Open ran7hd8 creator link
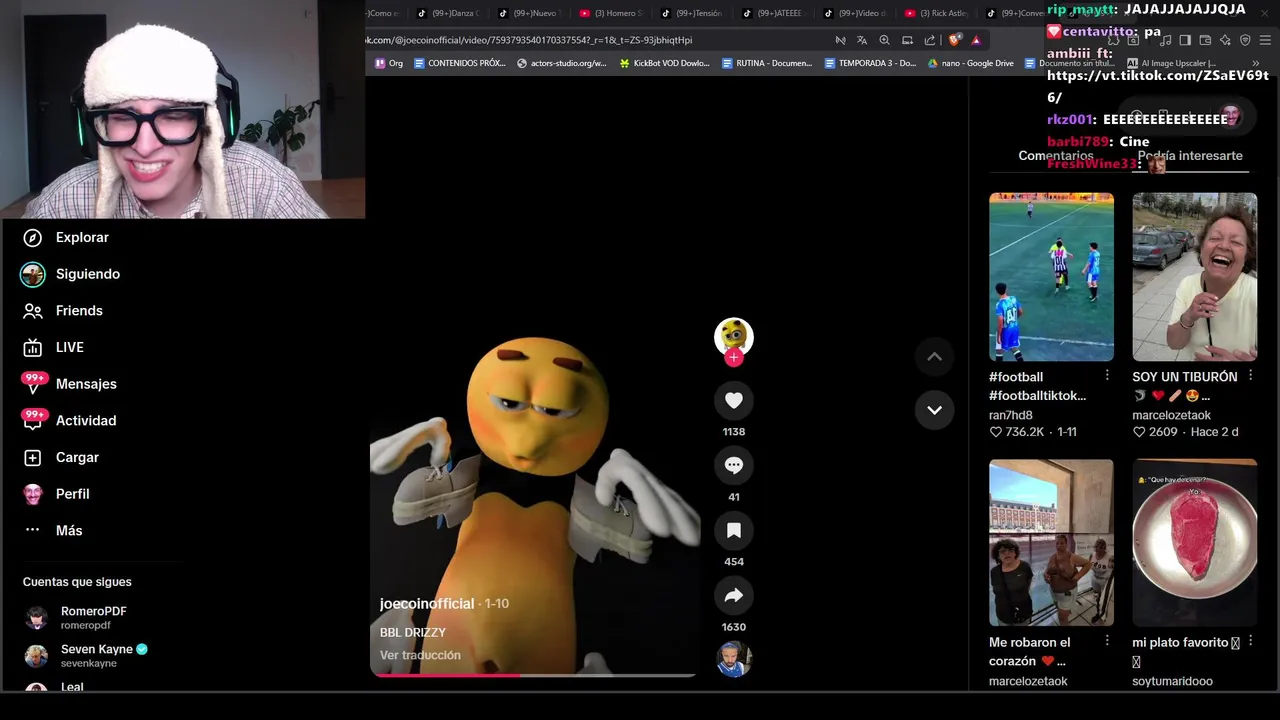The image size is (1280, 720). click(x=1010, y=415)
